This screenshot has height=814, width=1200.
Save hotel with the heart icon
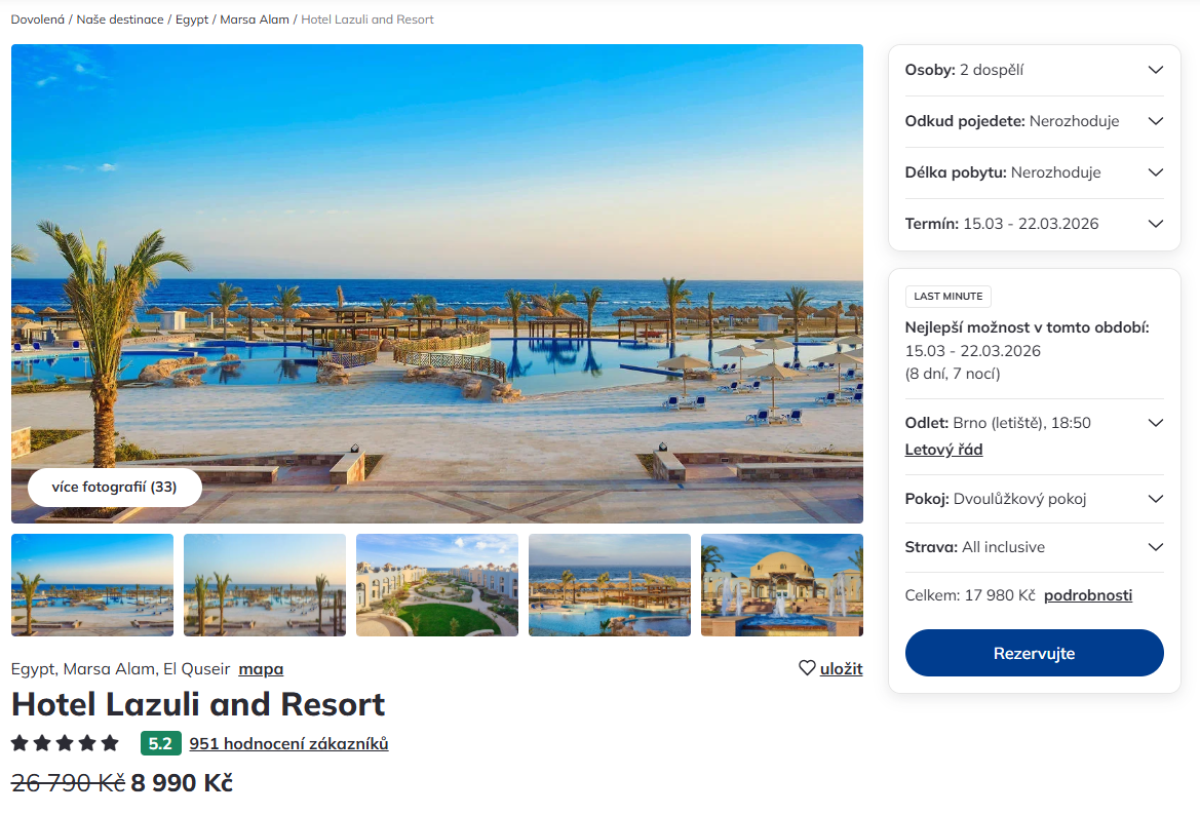(830, 668)
